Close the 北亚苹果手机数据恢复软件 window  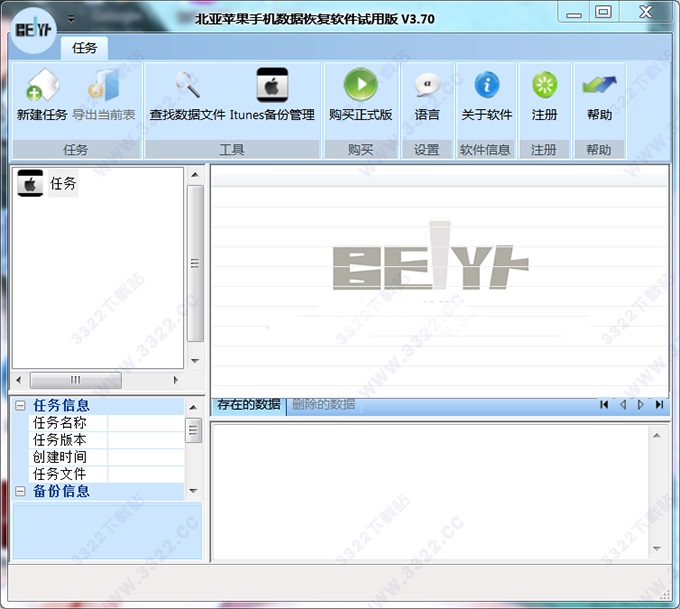coord(646,12)
